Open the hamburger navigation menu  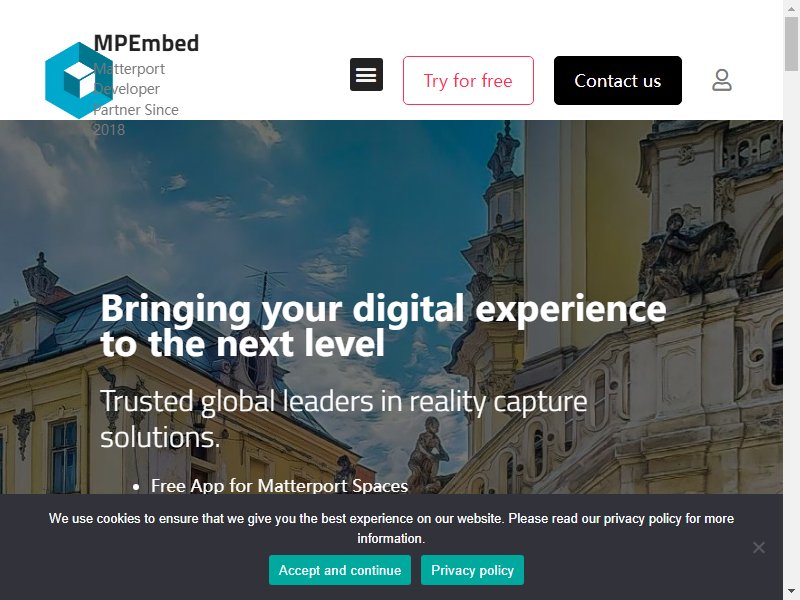pos(366,74)
